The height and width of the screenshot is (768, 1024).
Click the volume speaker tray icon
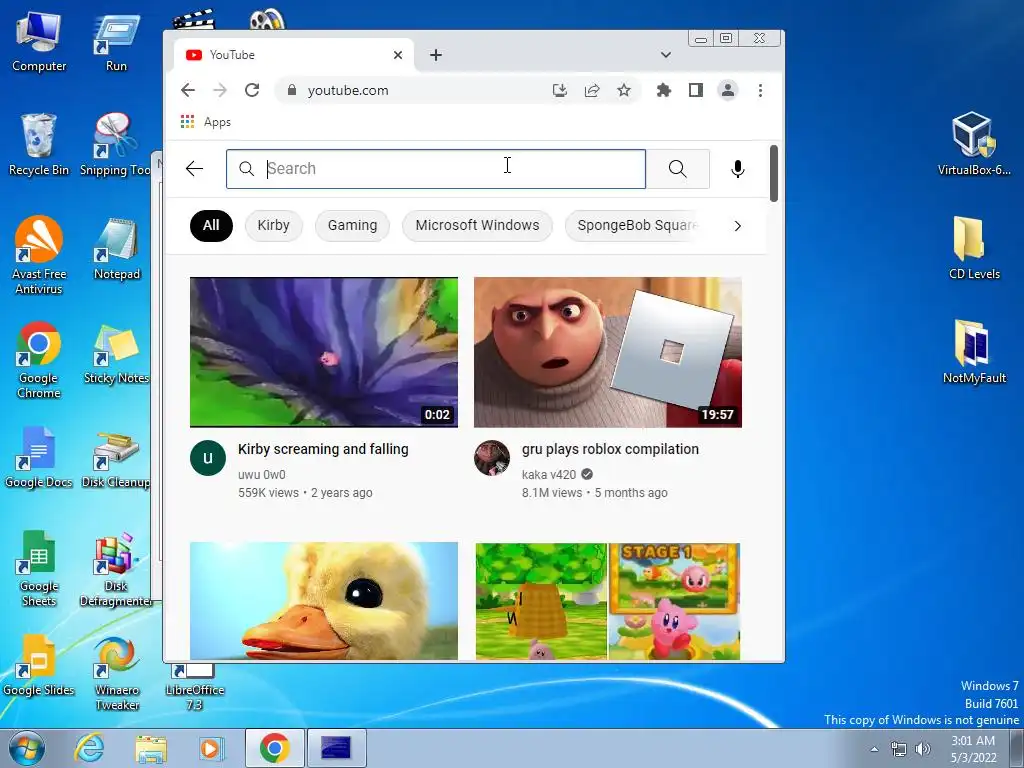[x=923, y=749]
